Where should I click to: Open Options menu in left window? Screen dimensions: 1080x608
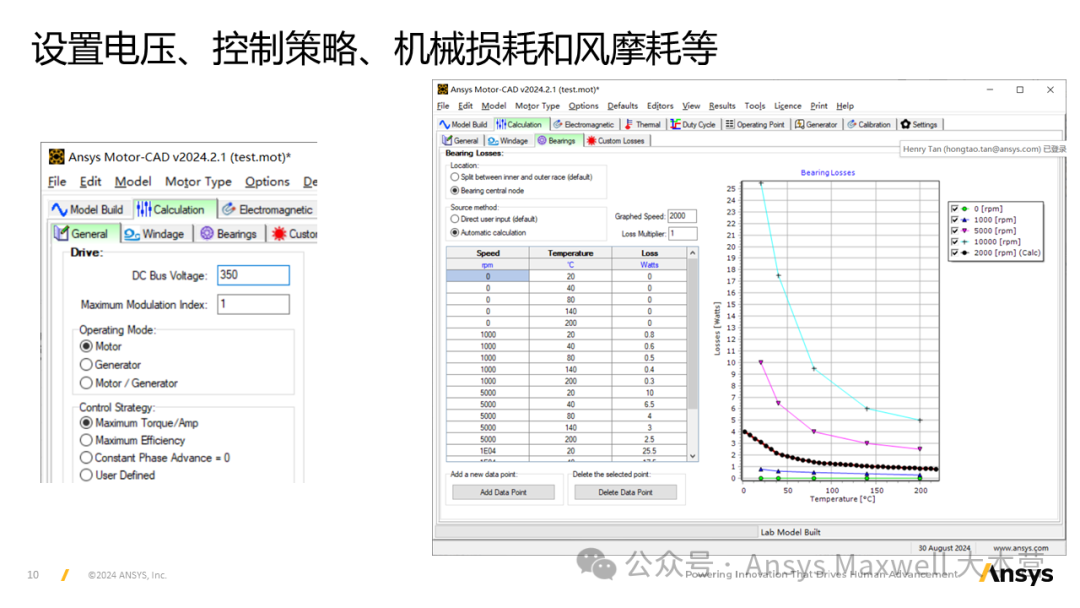267,182
